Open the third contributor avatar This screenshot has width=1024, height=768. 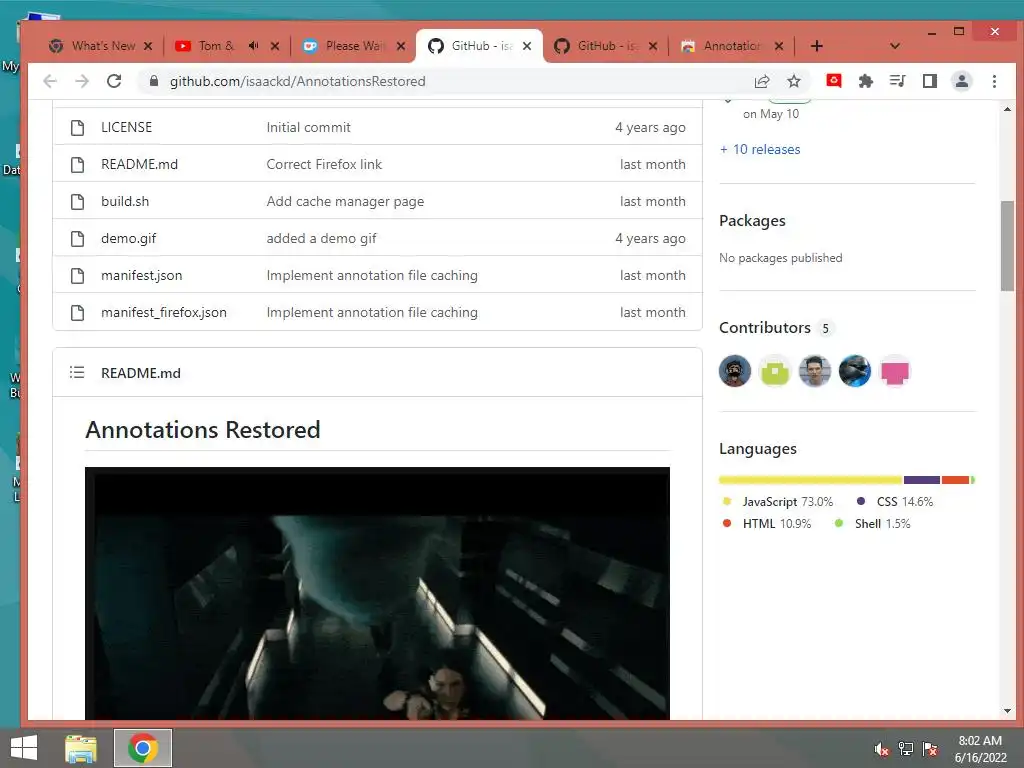click(x=814, y=371)
